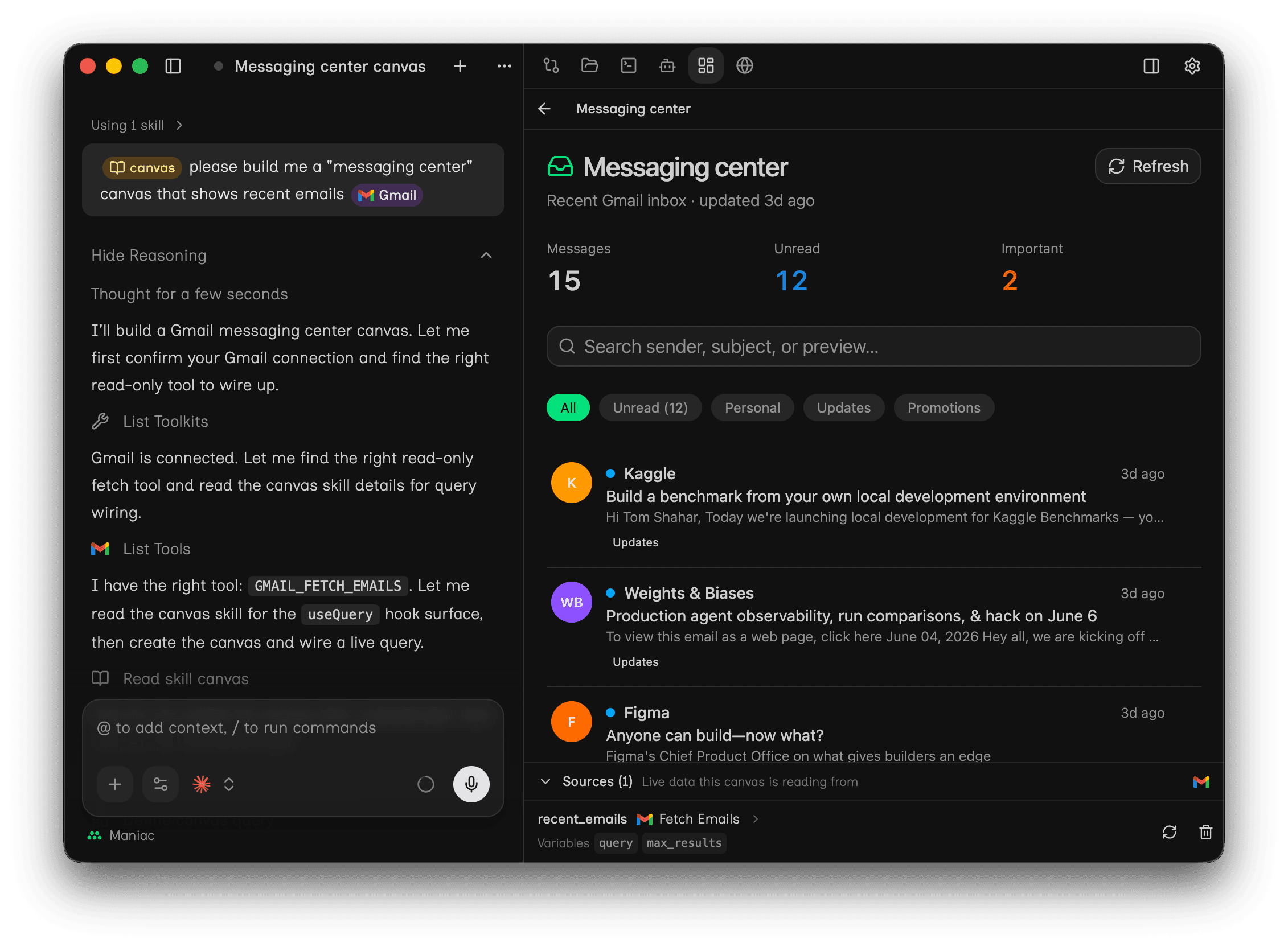Open the files folder icon
The height and width of the screenshot is (947, 1288).
pyautogui.click(x=589, y=66)
